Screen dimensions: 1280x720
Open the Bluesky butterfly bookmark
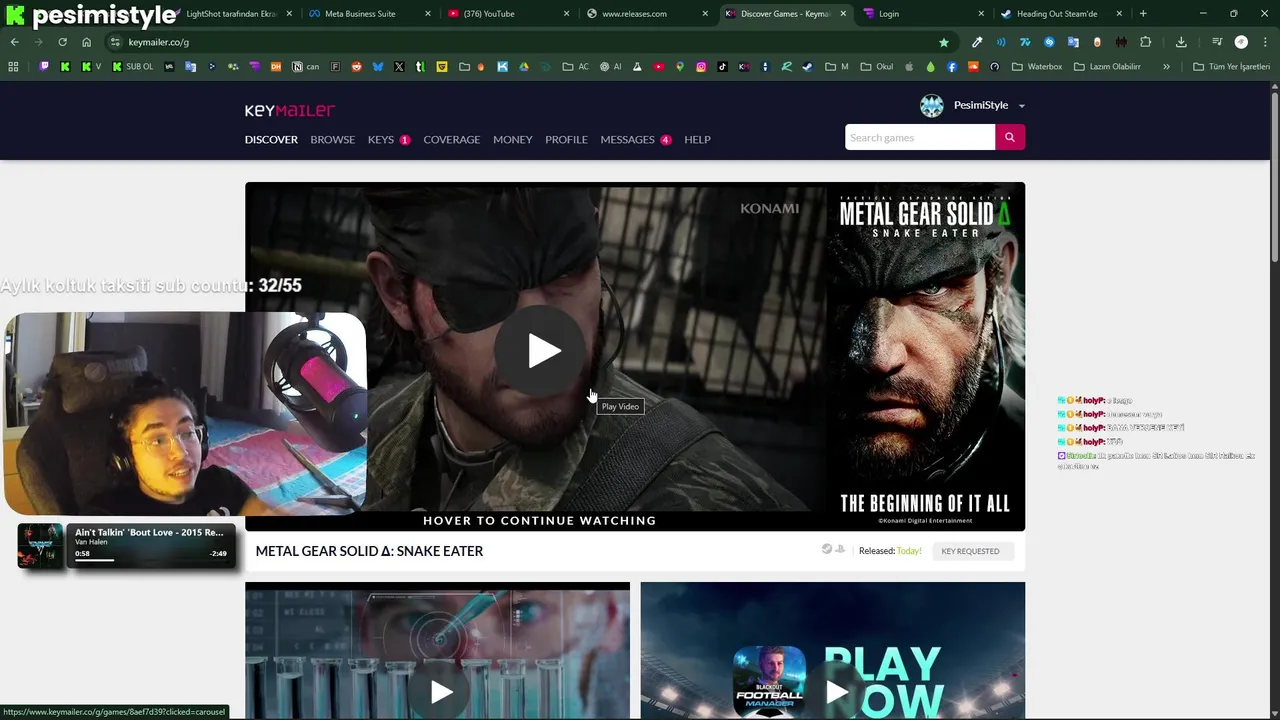(378, 67)
